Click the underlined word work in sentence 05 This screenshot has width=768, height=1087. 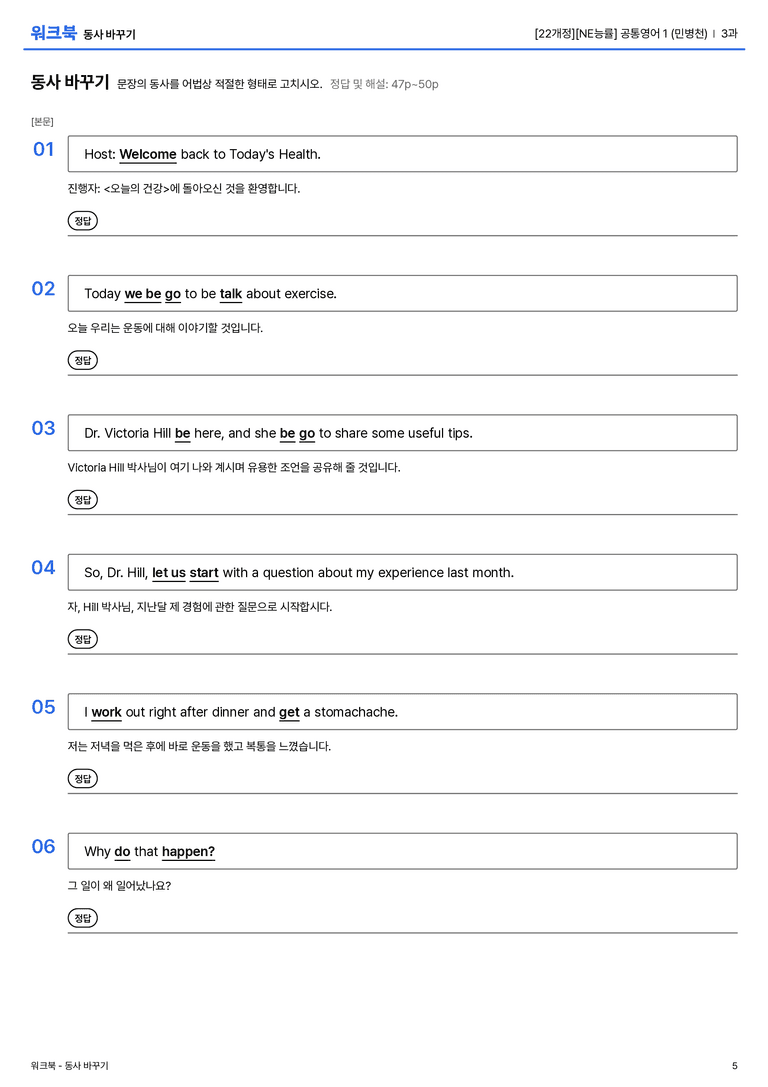(106, 712)
